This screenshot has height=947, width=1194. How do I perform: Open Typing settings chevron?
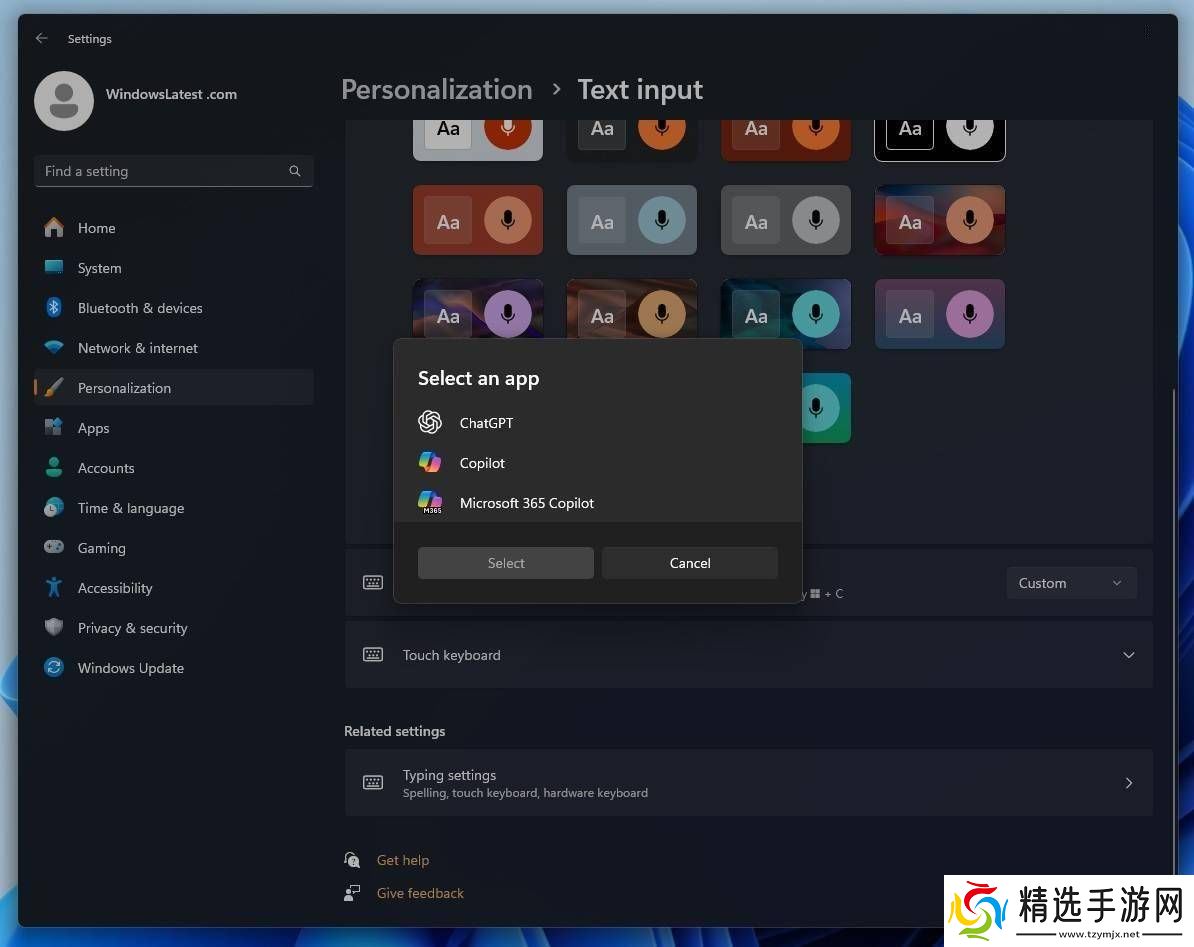[1128, 783]
